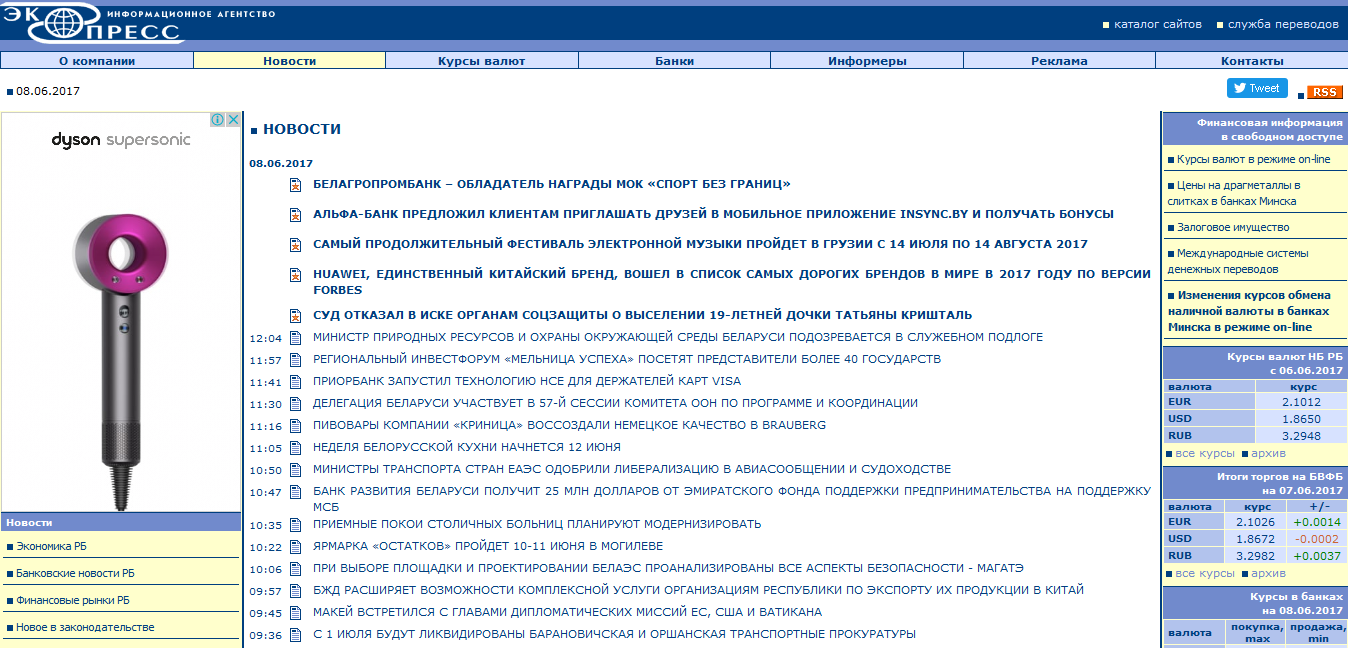Image resolution: width=1348 pixels, height=648 pixels.
Task: Click page icon for 11:41 news item
Action: pyautogui.click(x=295, y=382)
